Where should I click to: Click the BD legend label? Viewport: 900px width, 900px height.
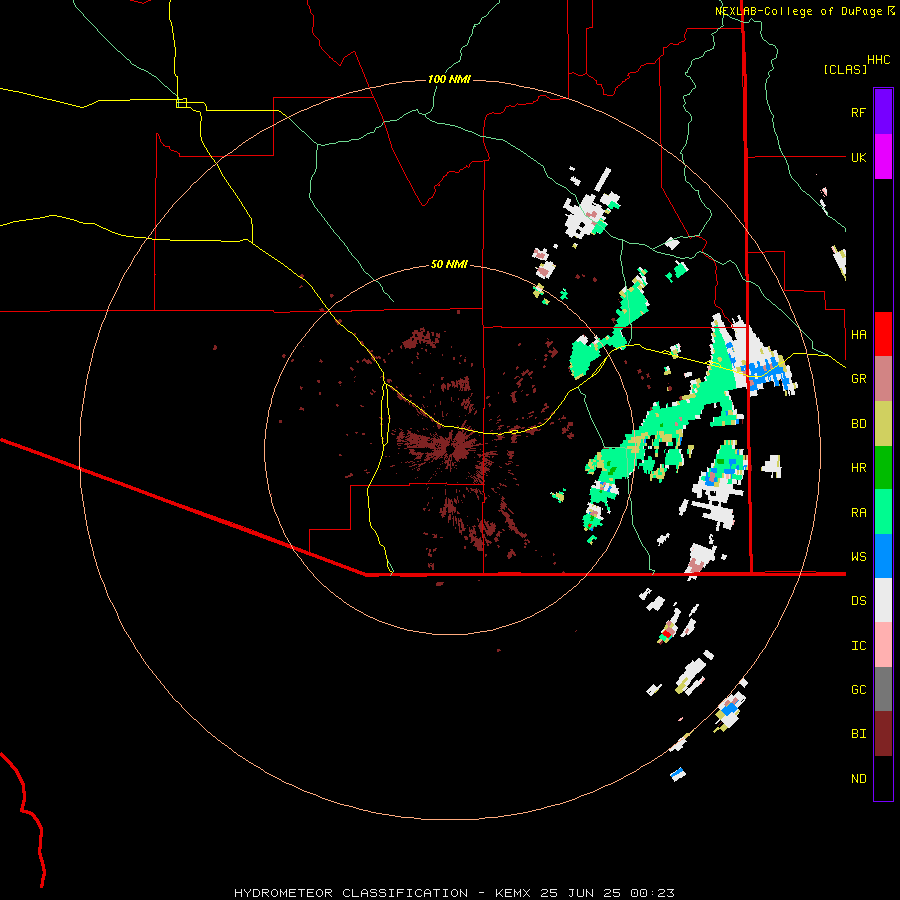[x=858, y=424]
